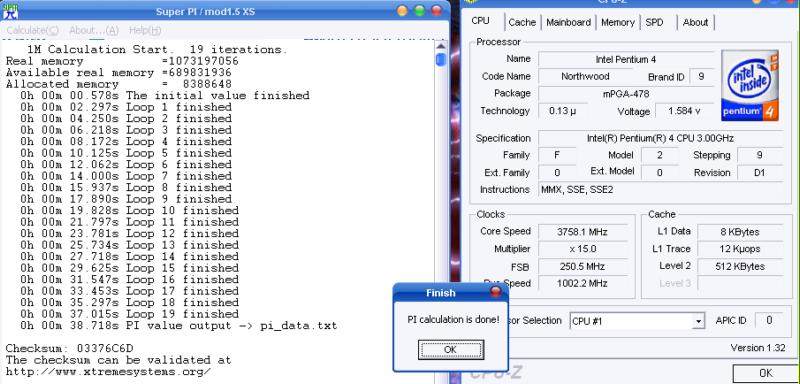The image size is (800, 384).
Task: Click the Code Name field Northwood
Action: 585,76
